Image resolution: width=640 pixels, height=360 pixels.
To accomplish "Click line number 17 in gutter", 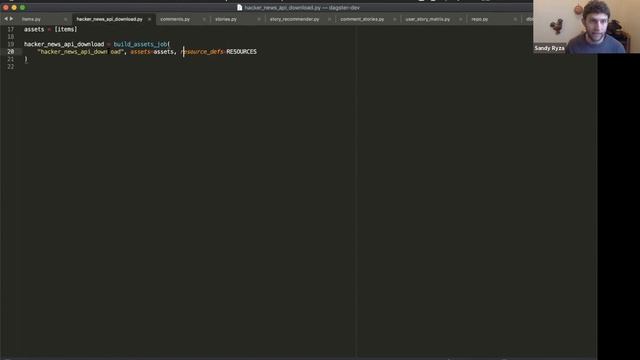I will pos(11,29).
